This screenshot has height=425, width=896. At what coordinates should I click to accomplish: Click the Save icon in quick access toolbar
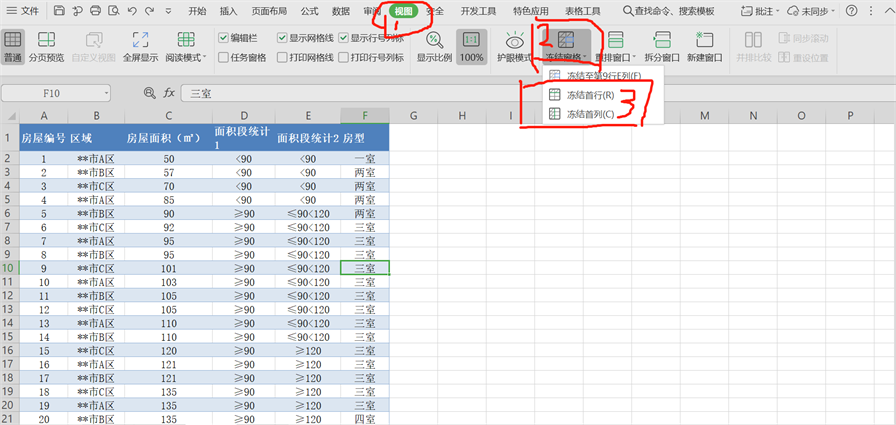point(60,11)
